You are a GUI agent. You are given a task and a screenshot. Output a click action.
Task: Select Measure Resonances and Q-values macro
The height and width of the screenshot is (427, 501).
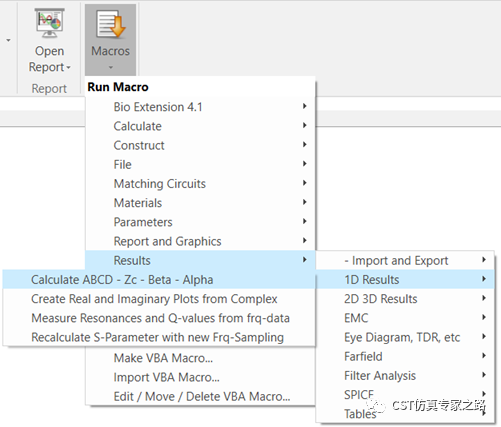click(159, 318)
